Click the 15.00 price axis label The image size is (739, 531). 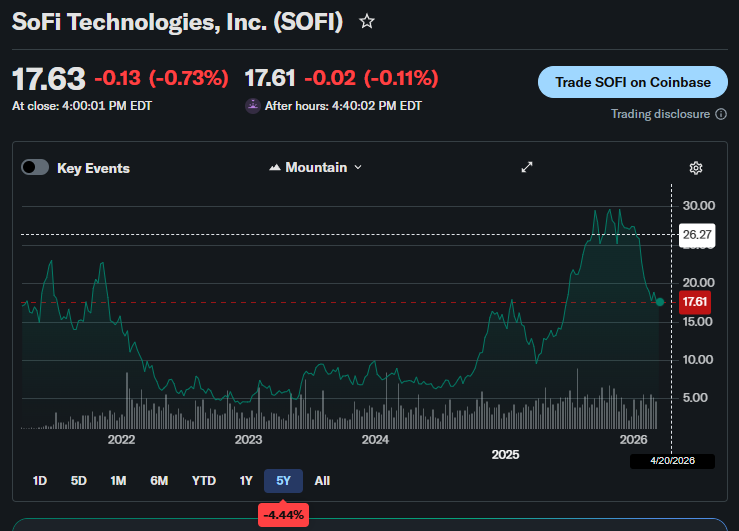click(x=698, y=322)
